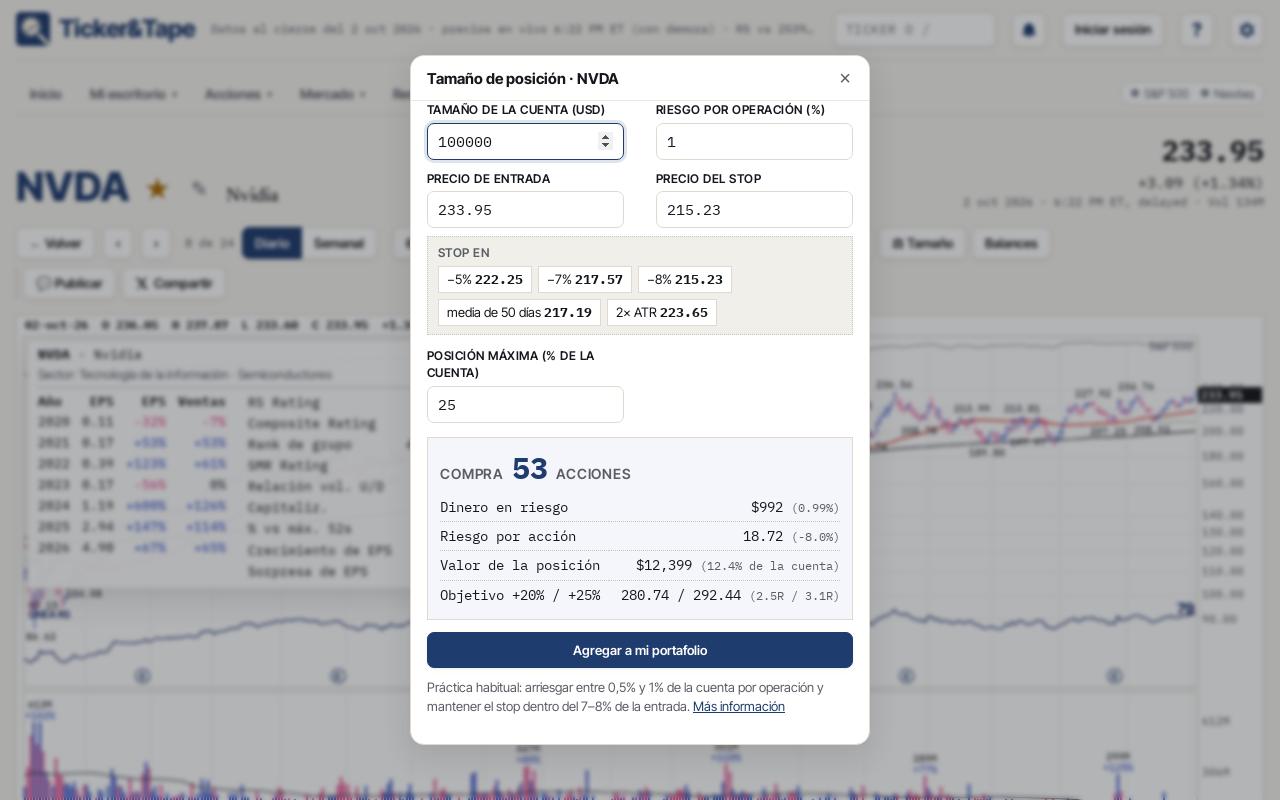Viewport: 1280px width, 800px height.
Task: Expand the Mercado menu
Action: point(333,94)
